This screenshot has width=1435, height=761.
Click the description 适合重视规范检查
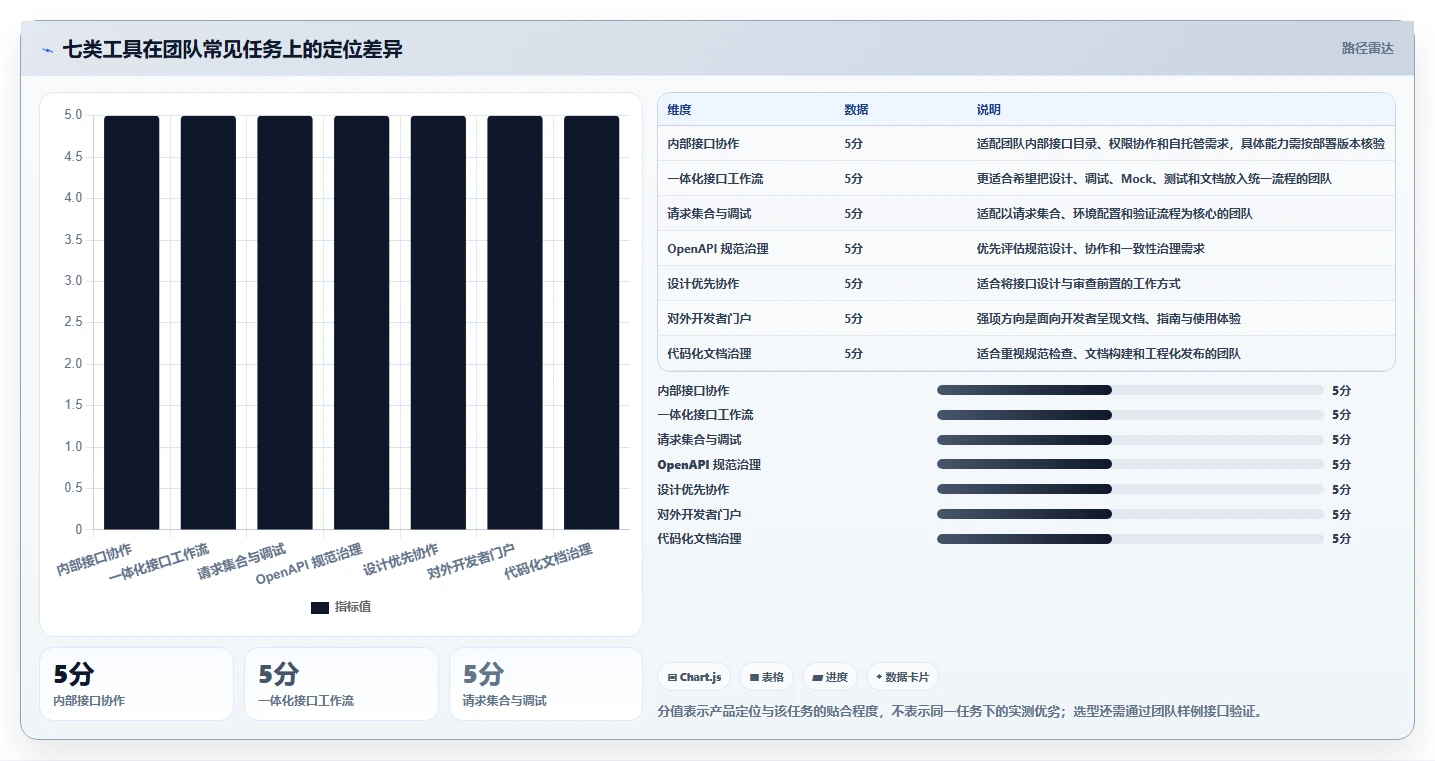coord(1109,354)
